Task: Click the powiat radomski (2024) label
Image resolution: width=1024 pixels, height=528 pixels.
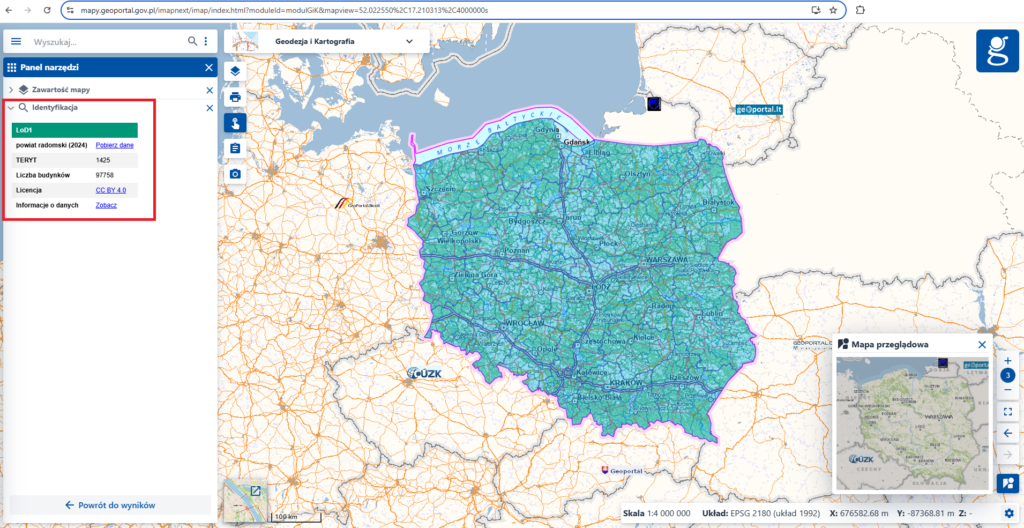Action: click(x=52, y=145)
